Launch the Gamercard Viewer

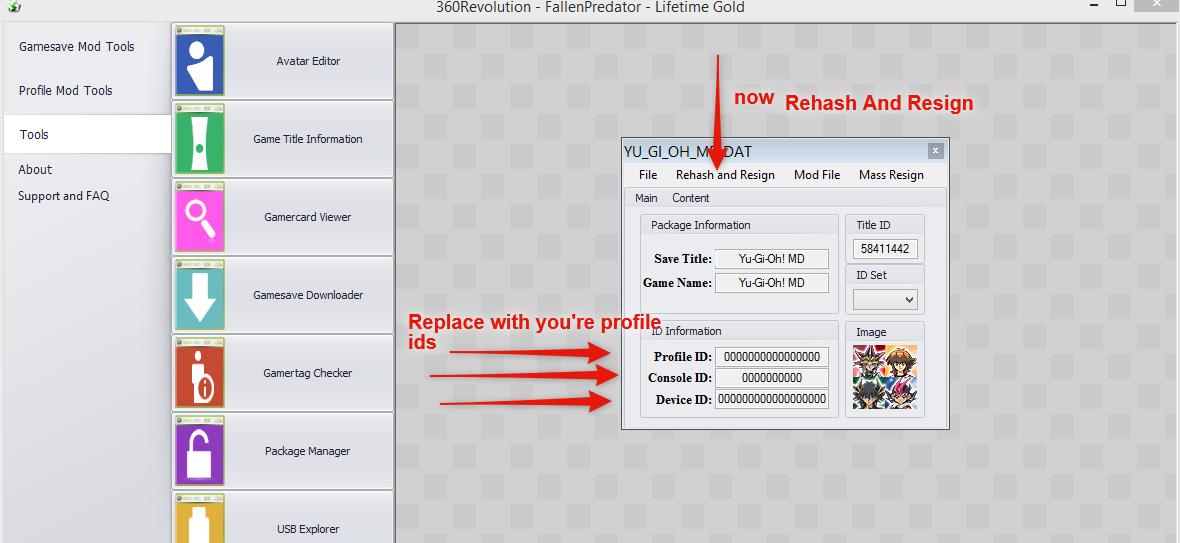[282, 217]
